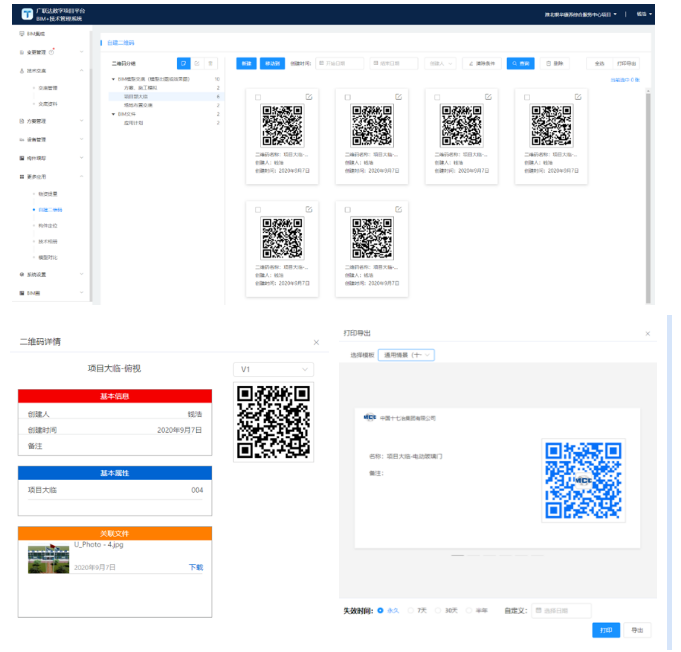This screenshot has width=681, height=652.
Task: Expand the 方案管理 sidebar section chevron
Action: click(x=82, y=121)
